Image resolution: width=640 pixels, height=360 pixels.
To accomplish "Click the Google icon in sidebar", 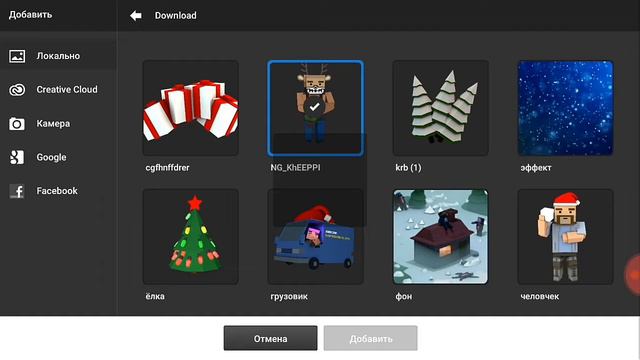I will [17, 157].
